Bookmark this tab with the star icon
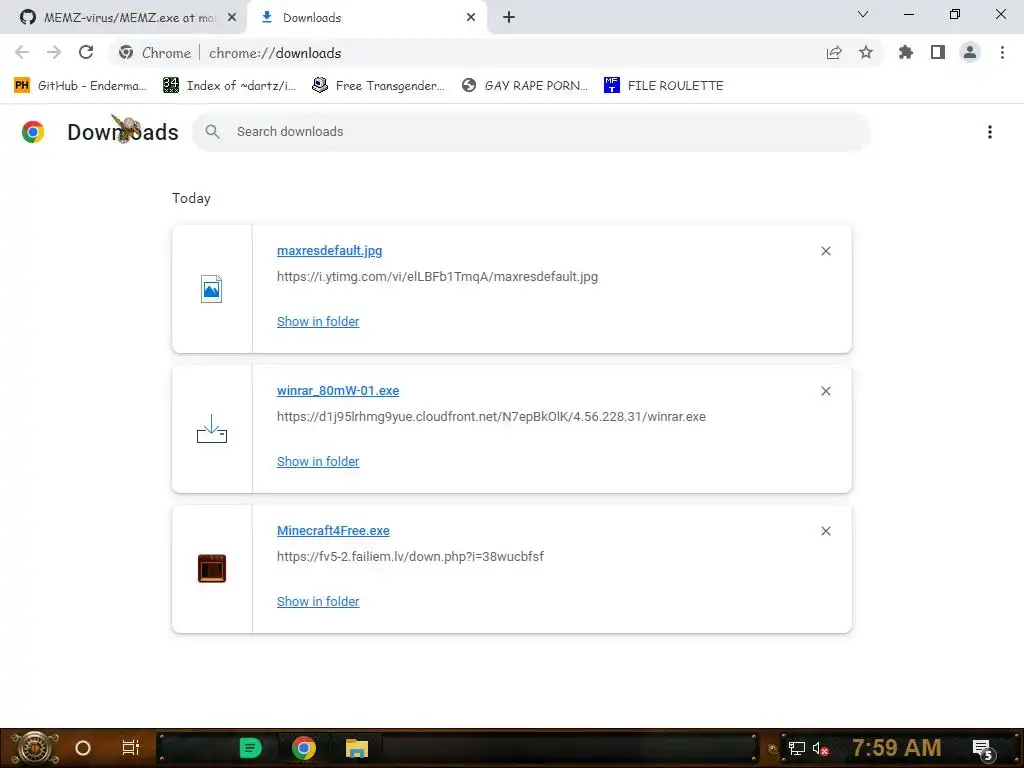 866,52
